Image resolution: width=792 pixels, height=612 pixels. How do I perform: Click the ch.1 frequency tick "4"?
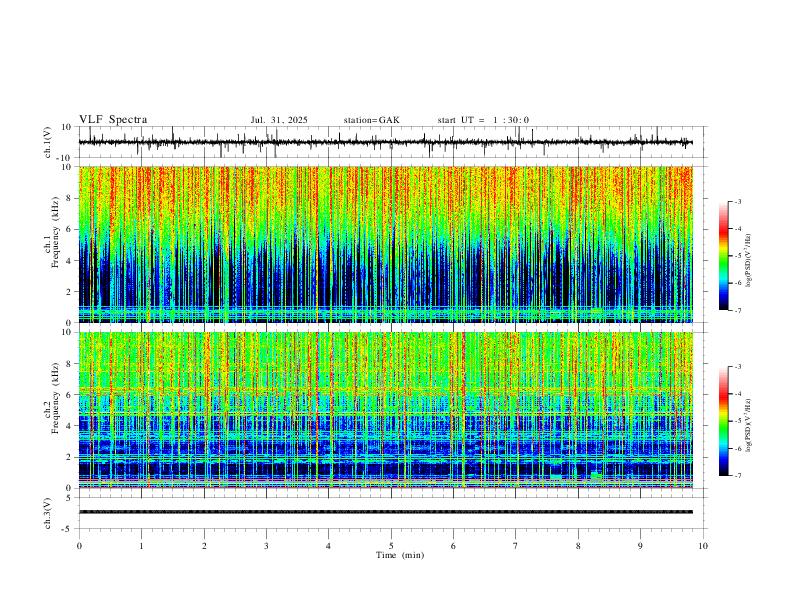tap(69, 261)
